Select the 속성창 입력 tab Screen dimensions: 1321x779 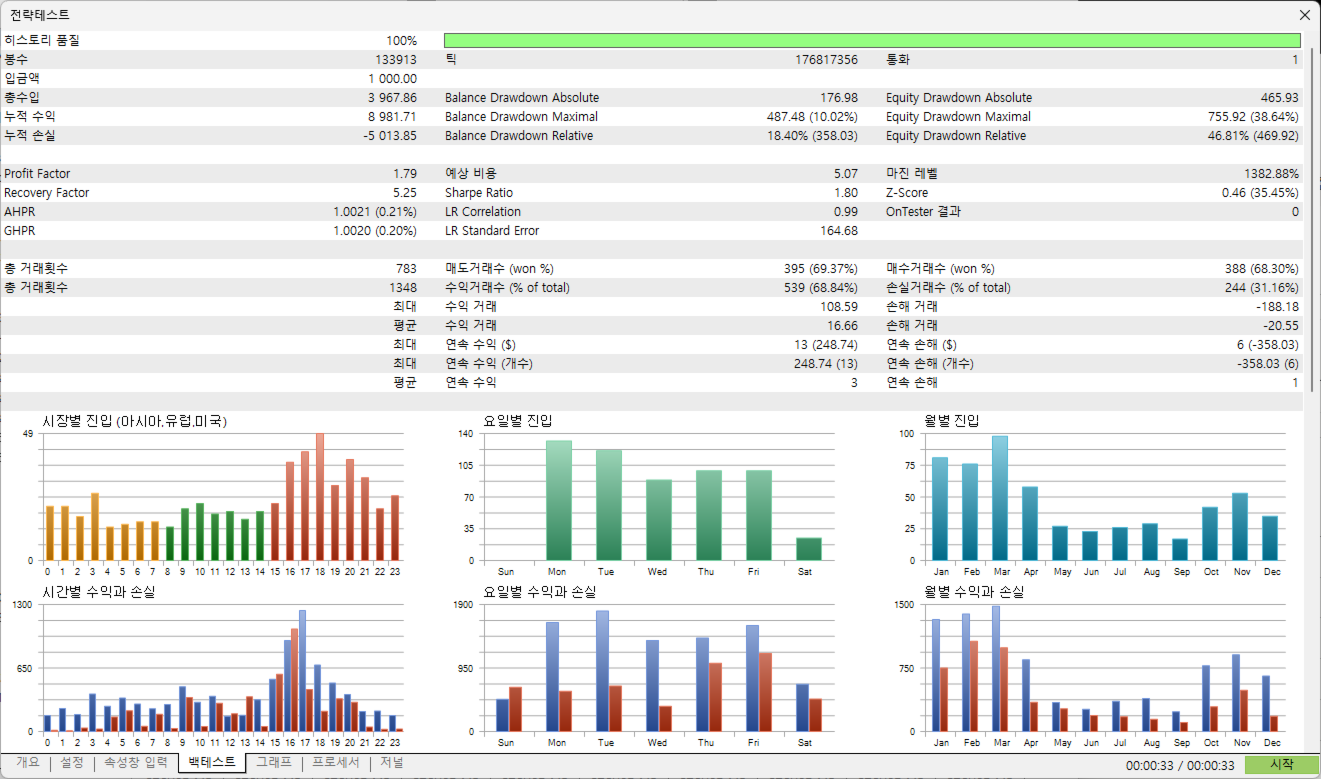pyautogui.click(x=136, y=763)
